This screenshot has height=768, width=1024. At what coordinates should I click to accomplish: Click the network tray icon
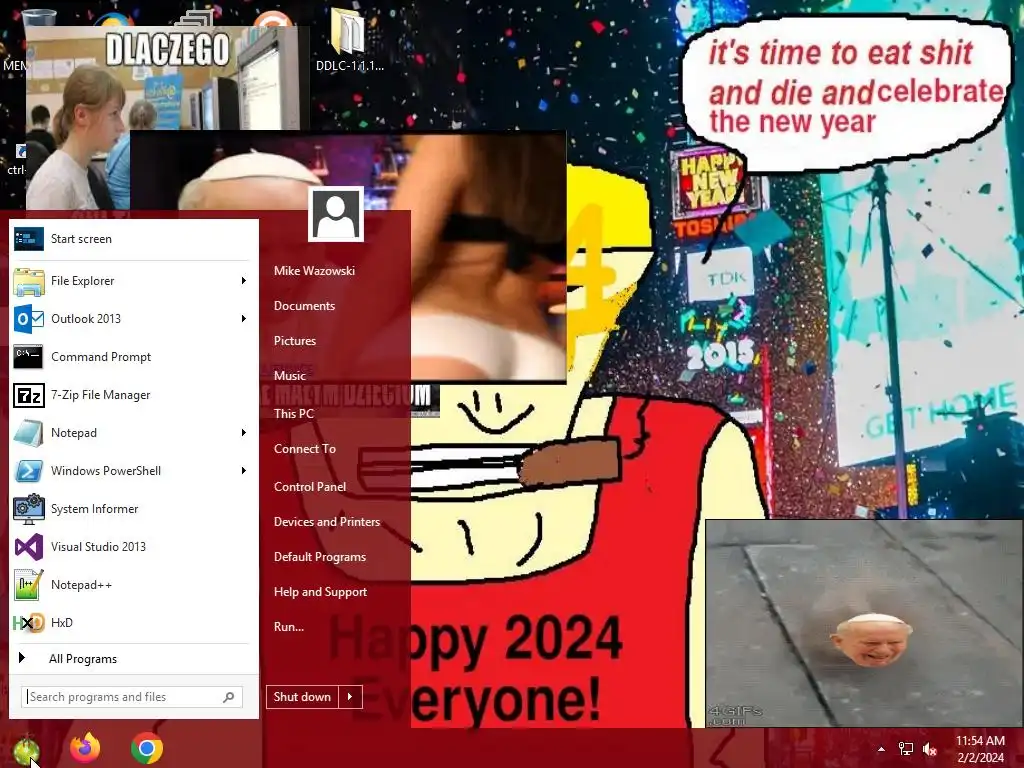tap(906, 749)
